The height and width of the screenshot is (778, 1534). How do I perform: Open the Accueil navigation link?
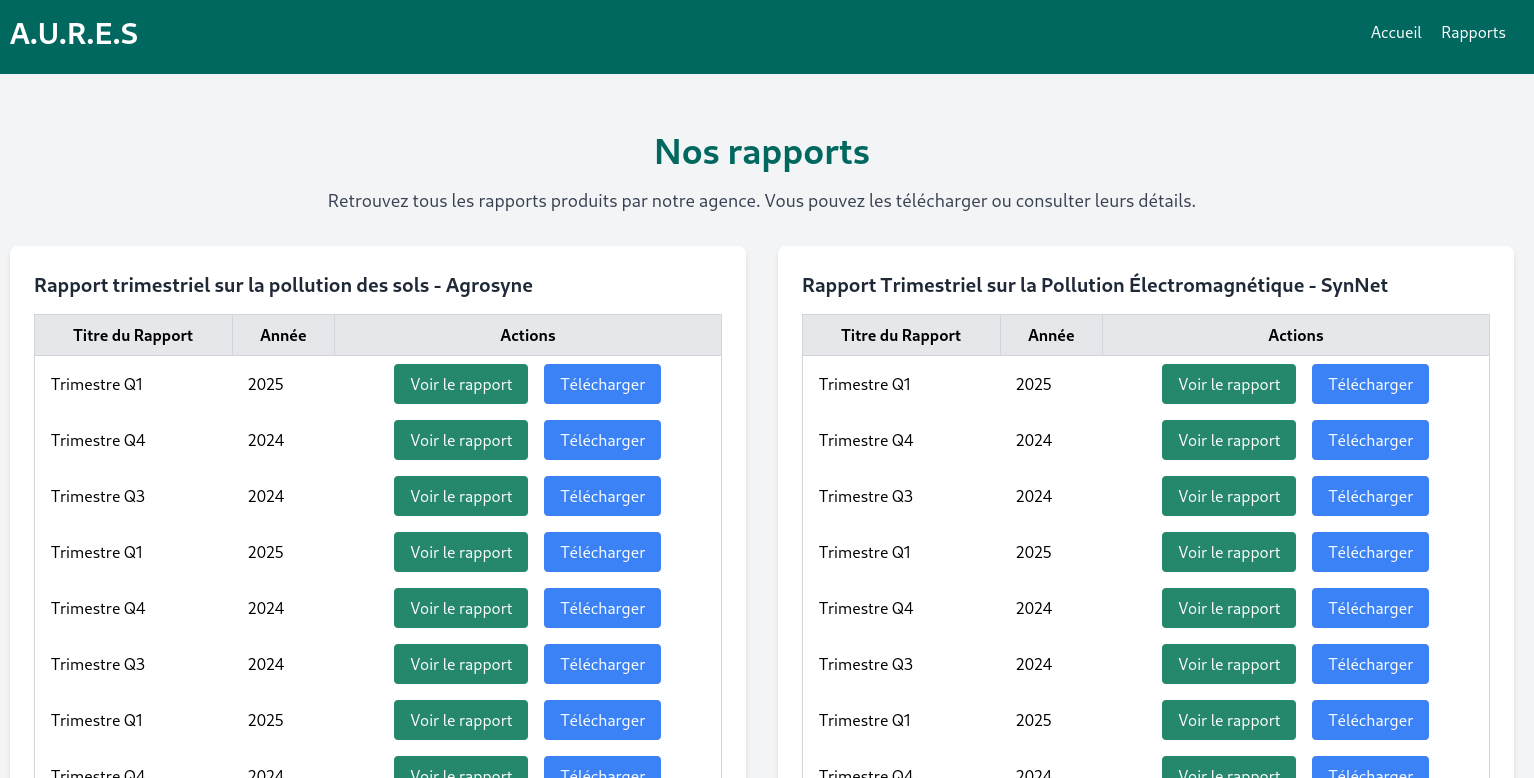(1395, 33)
